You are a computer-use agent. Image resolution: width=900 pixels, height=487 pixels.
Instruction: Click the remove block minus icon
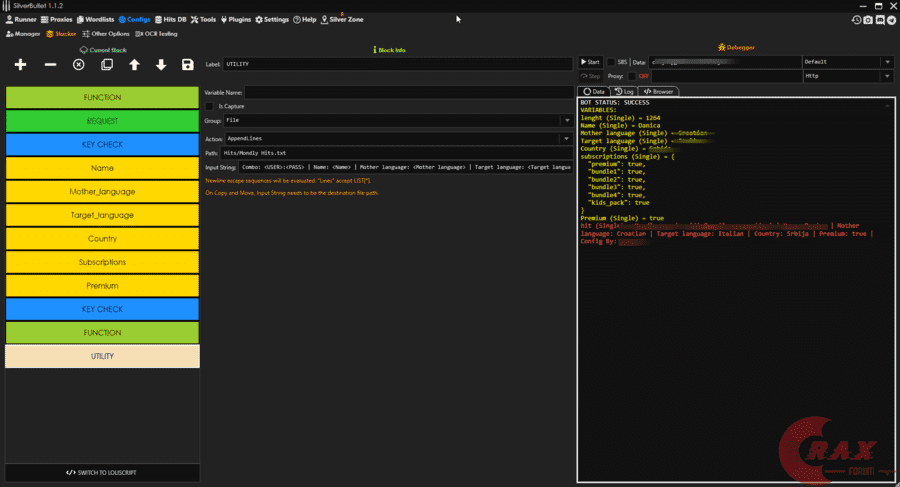(x=50, y=65)
